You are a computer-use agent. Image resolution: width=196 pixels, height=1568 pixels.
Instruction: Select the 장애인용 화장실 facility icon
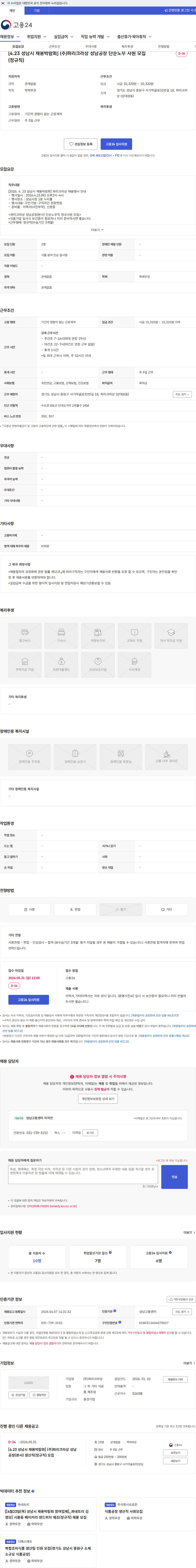tap(121, 757)
